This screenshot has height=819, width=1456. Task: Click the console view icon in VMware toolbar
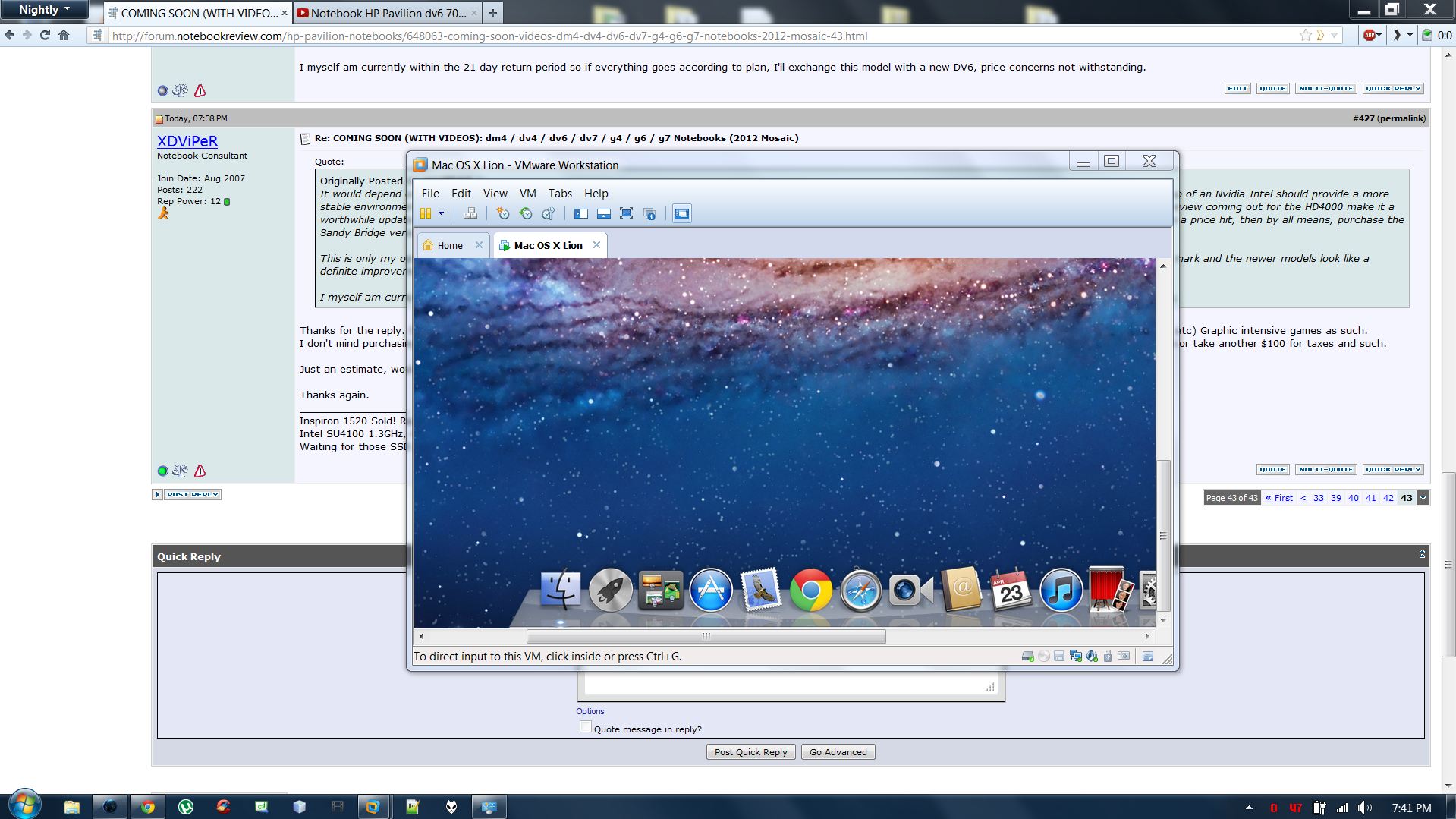pyautogui.click(x=682, y=214)
